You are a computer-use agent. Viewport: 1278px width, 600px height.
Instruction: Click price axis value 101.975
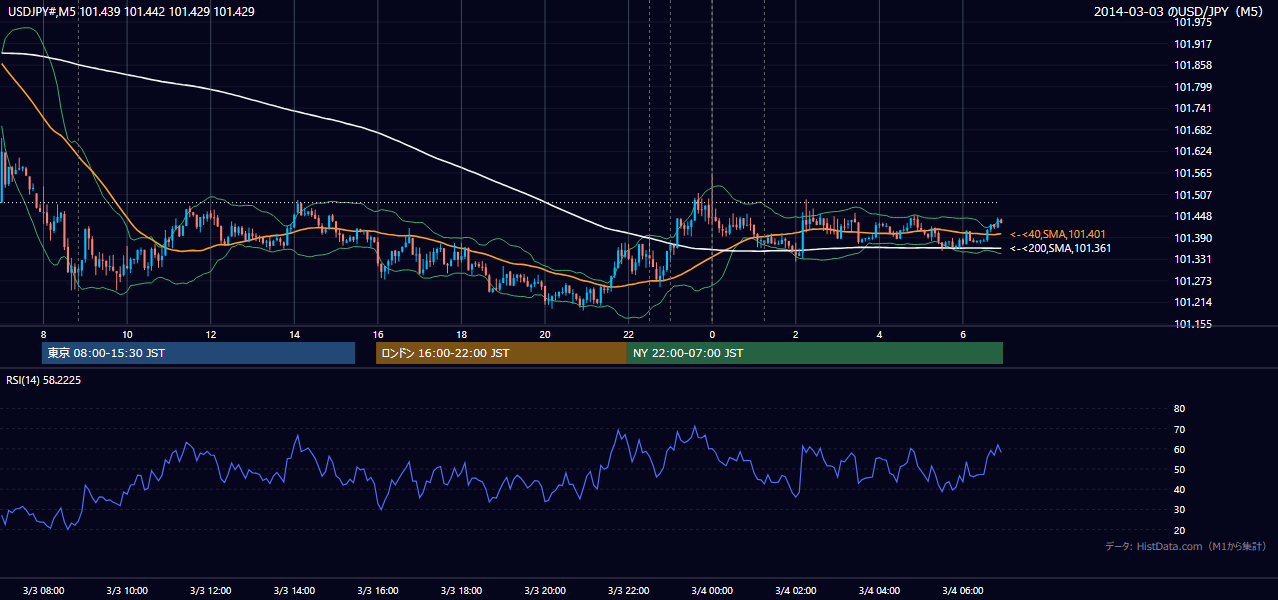click(x=1193, y=22)
